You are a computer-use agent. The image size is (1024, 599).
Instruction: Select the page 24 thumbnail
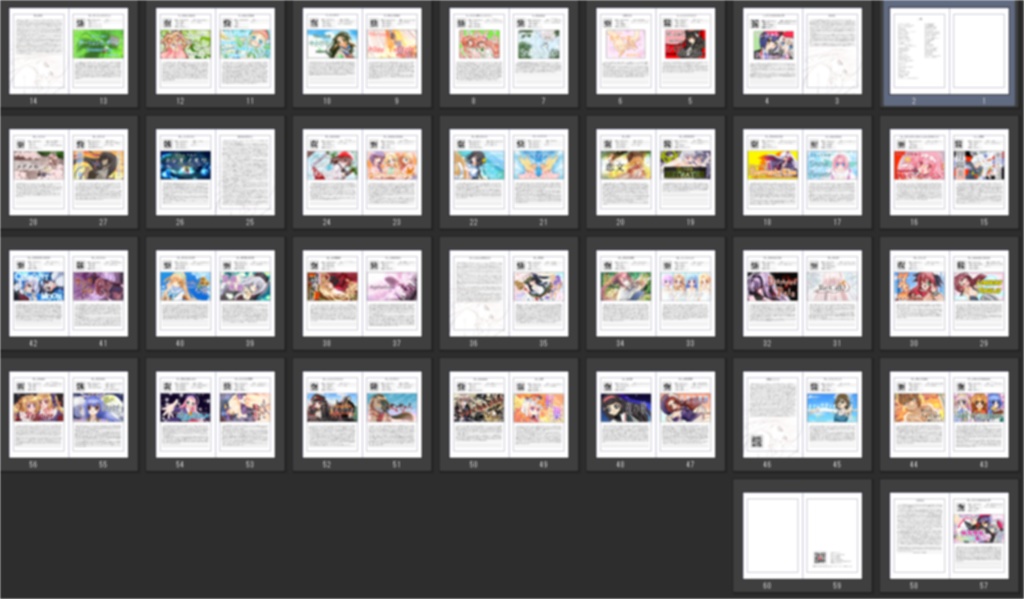pos(332,172)
